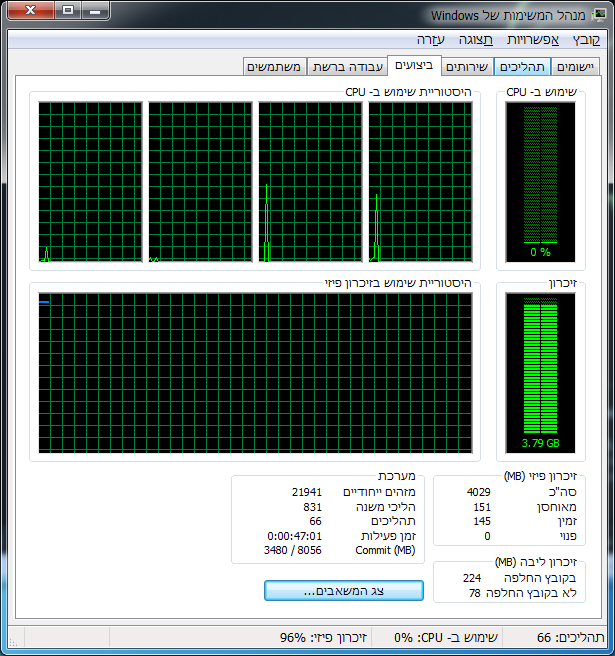
Task: Switch to the יישומים (Applications) tab
Action: tap(575, 67)
